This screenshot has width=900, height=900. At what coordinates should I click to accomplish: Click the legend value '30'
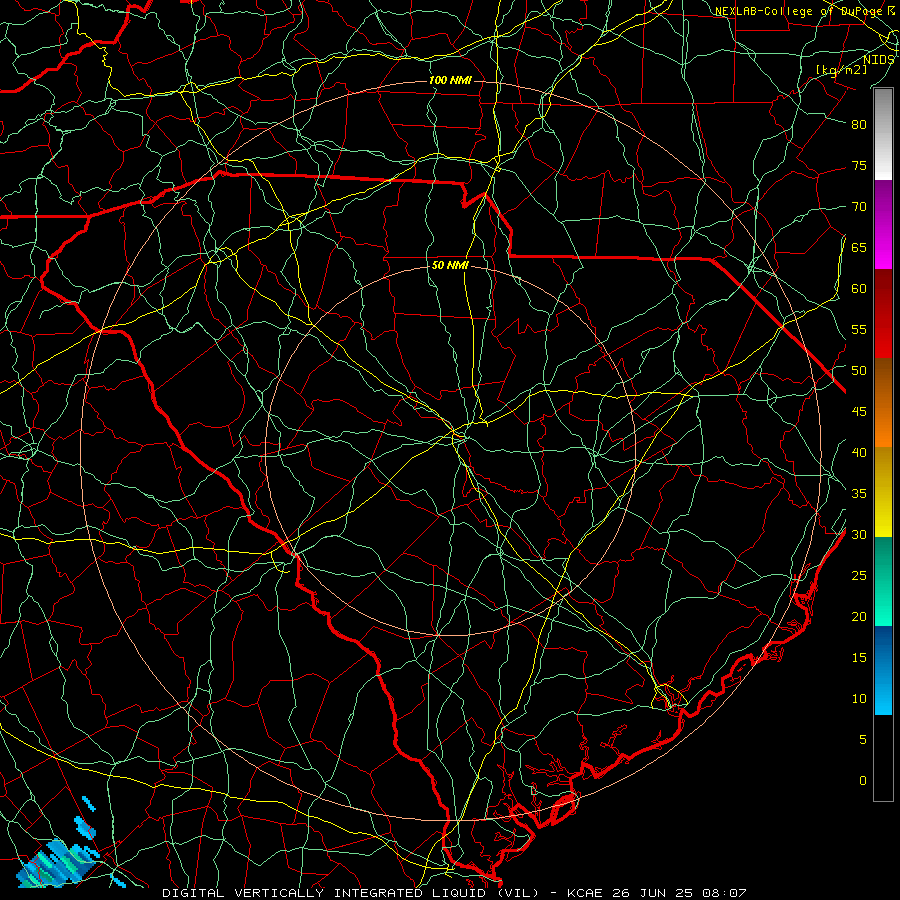(859, 535)
